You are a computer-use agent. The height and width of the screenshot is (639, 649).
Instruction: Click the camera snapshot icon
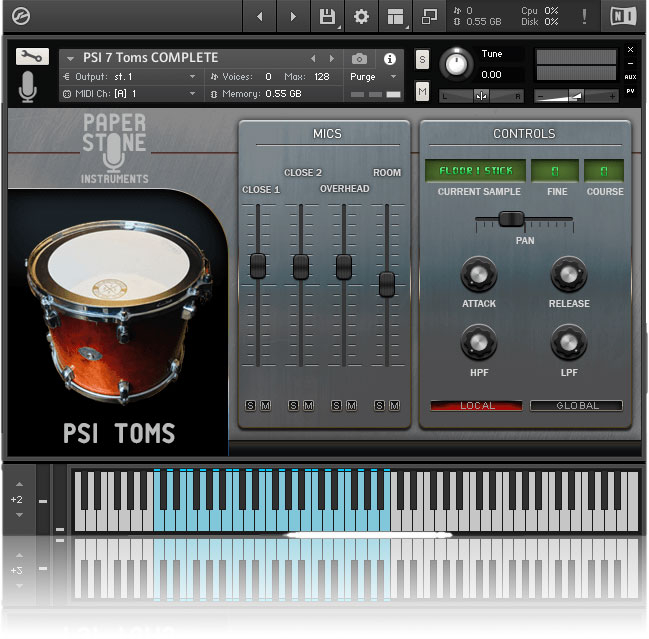pyautogui.click(x=359, y=59)
